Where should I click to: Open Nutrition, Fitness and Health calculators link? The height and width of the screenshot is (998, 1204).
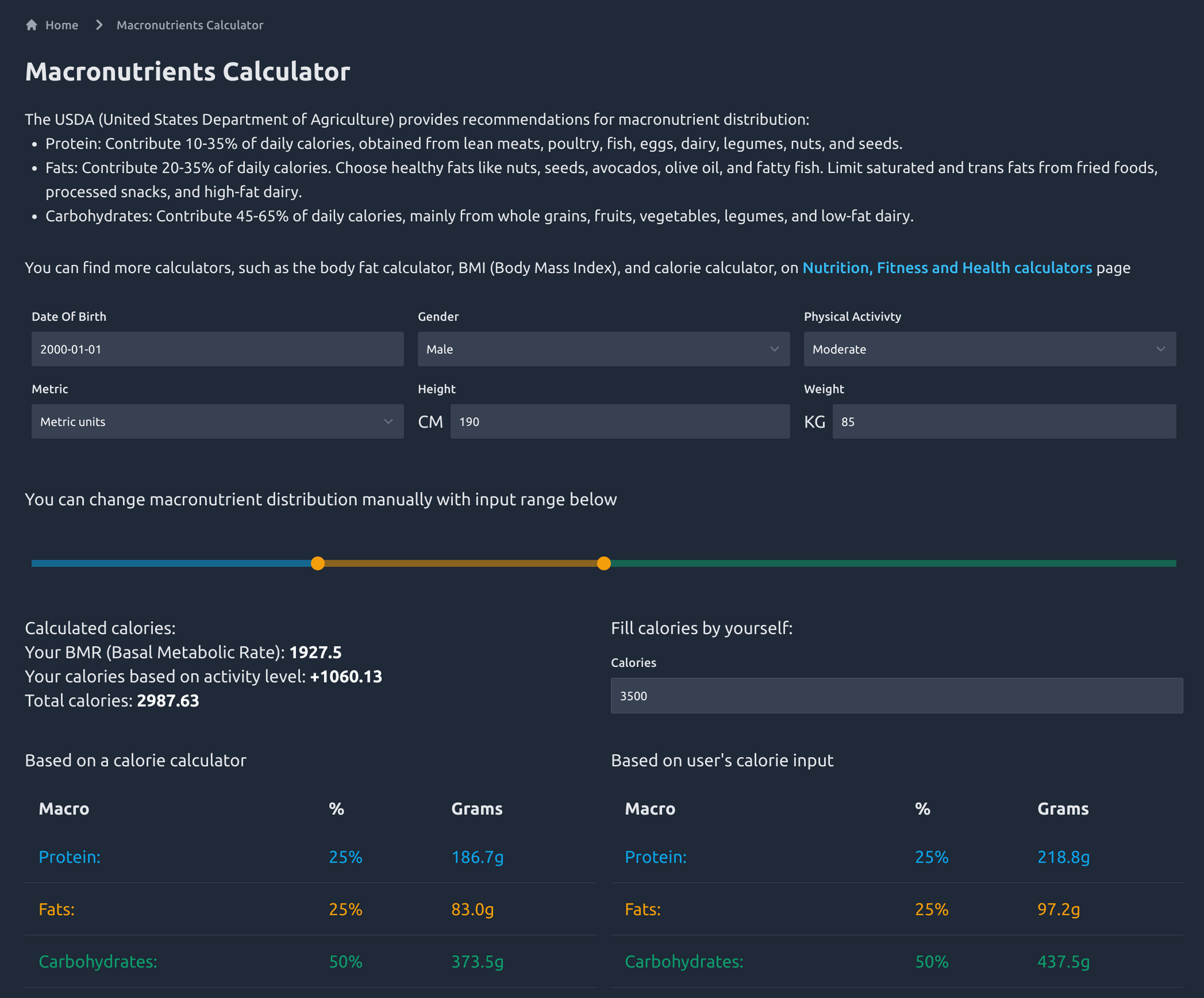947,268
